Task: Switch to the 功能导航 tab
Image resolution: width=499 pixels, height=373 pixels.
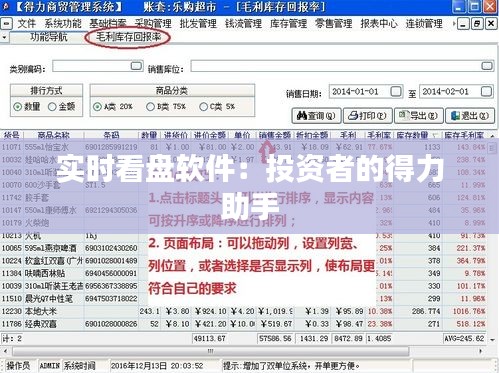Action: tap(49, 37)
